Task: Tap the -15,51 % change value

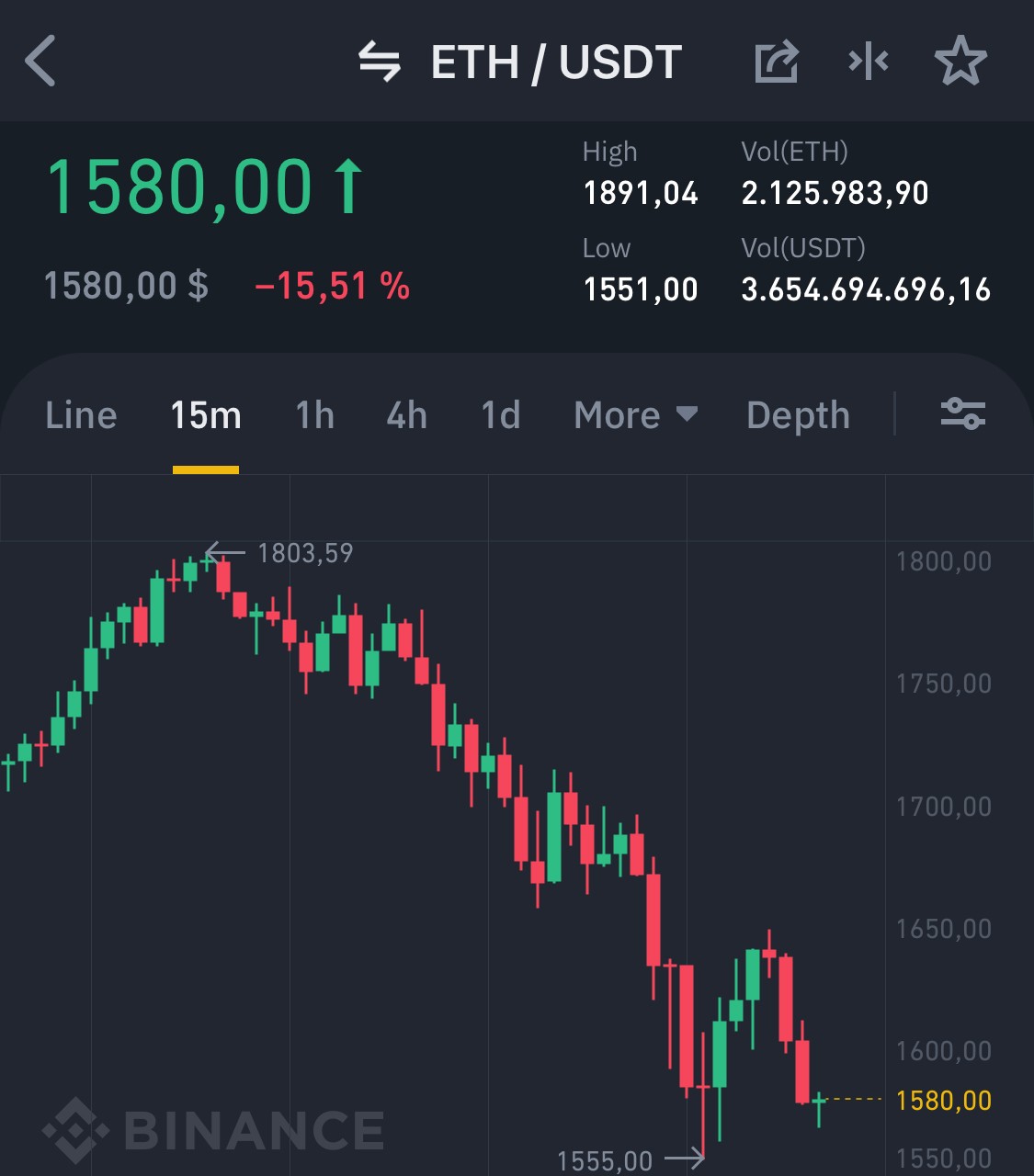Action: (333, 286)
